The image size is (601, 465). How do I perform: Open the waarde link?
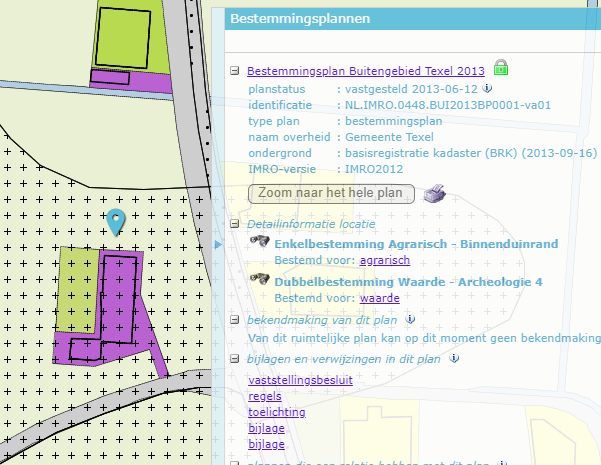[379, 298]
